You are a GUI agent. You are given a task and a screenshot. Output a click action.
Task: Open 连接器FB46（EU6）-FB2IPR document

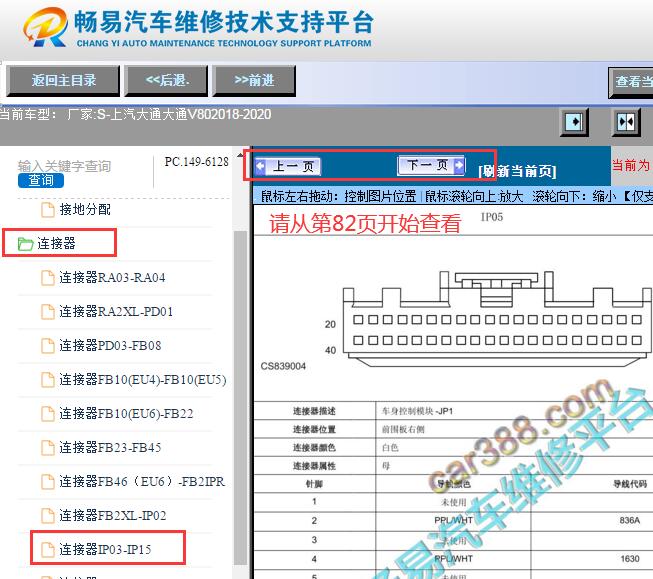pyautogui.click(x=142, y=482)
